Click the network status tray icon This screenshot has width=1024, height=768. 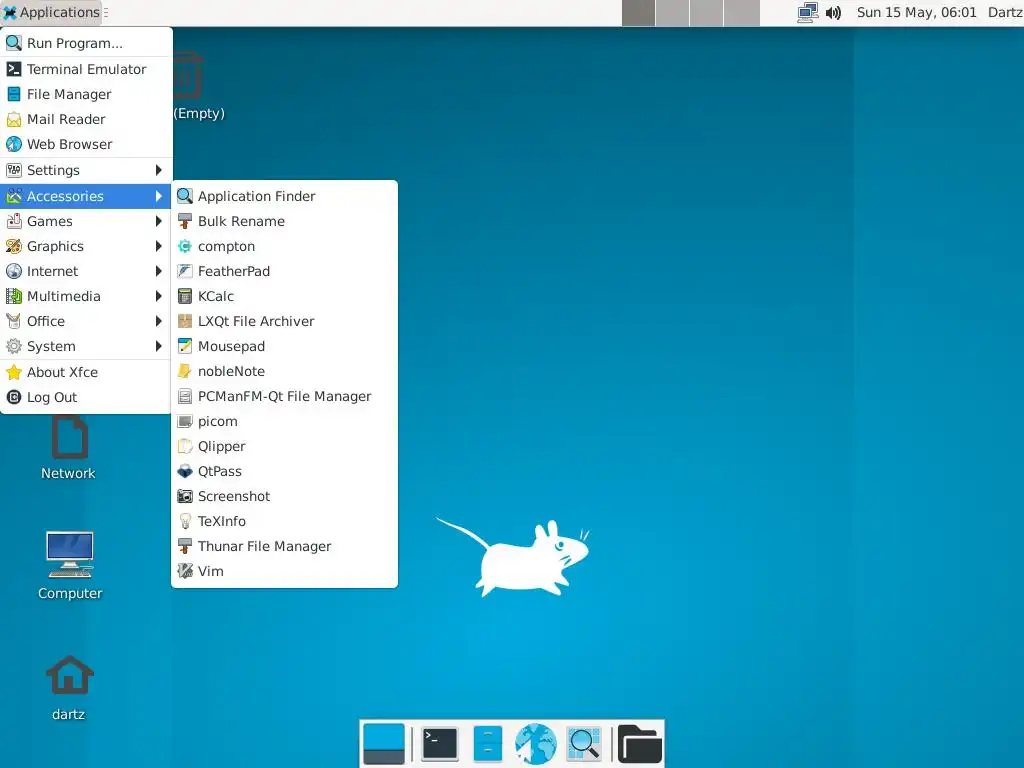808,12
